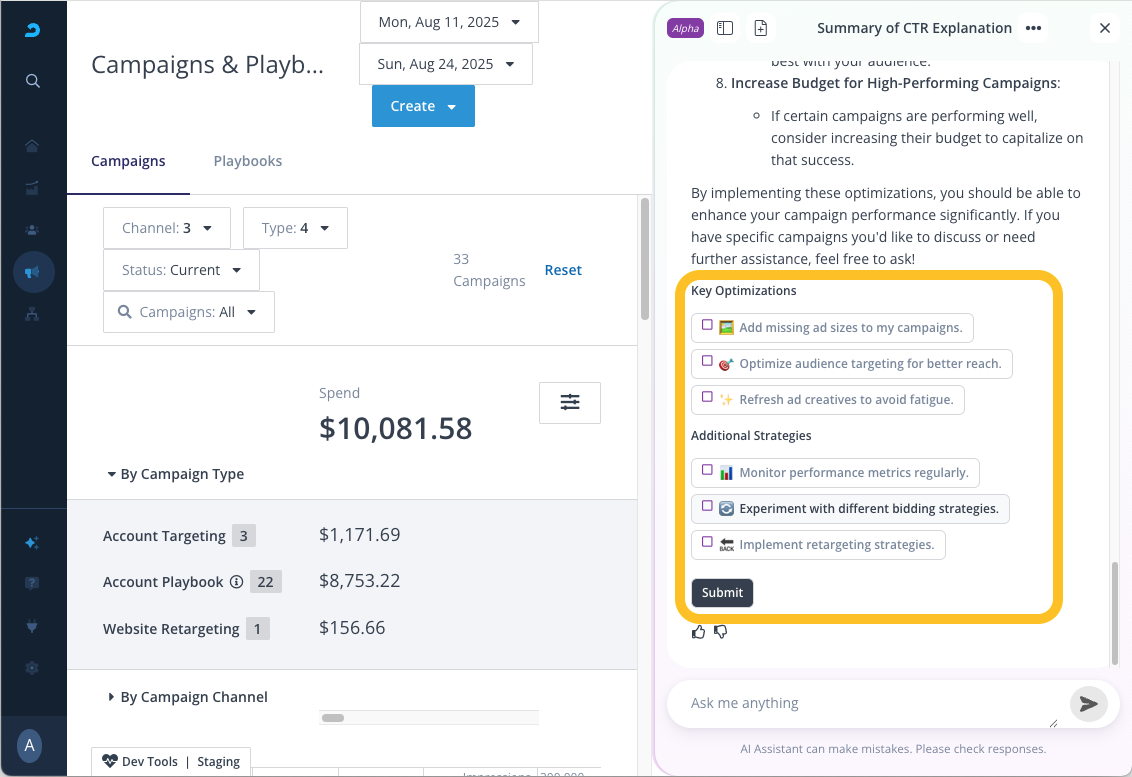Screen dimensions: 1132x777
Task: Open the three-dots menu in assistant header
Action: tap(1033, 28)
